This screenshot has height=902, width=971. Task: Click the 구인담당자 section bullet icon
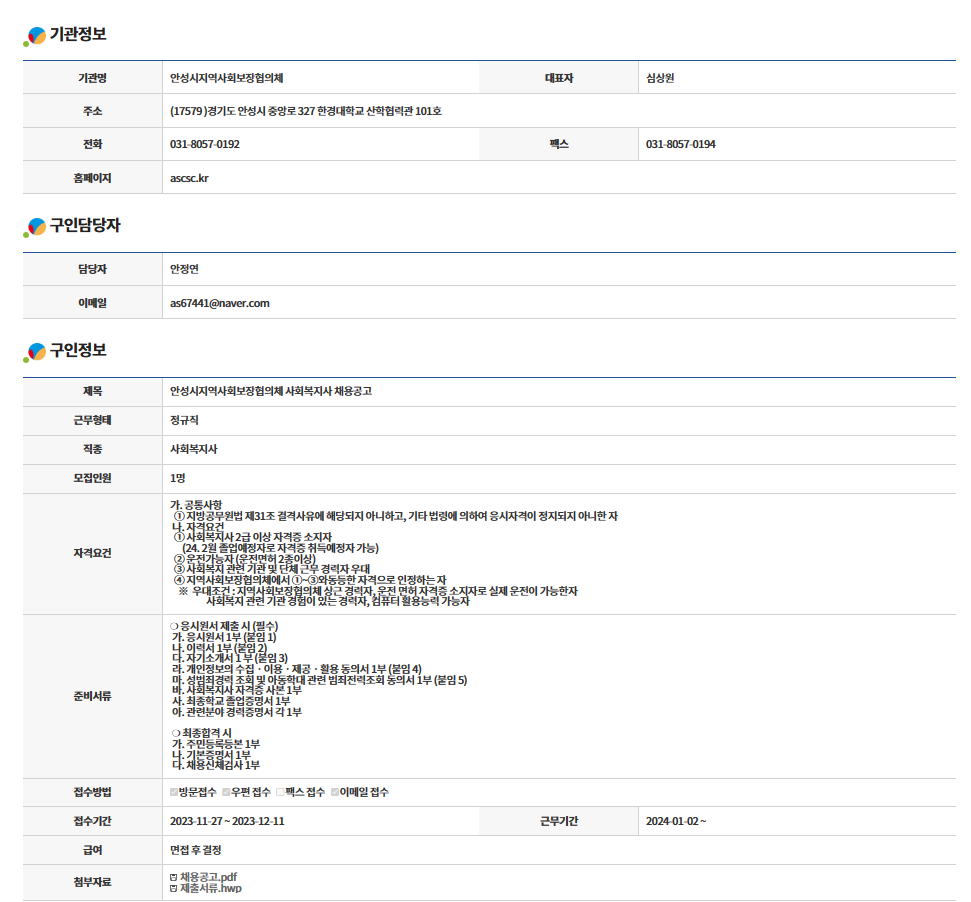tap(34, 228)
